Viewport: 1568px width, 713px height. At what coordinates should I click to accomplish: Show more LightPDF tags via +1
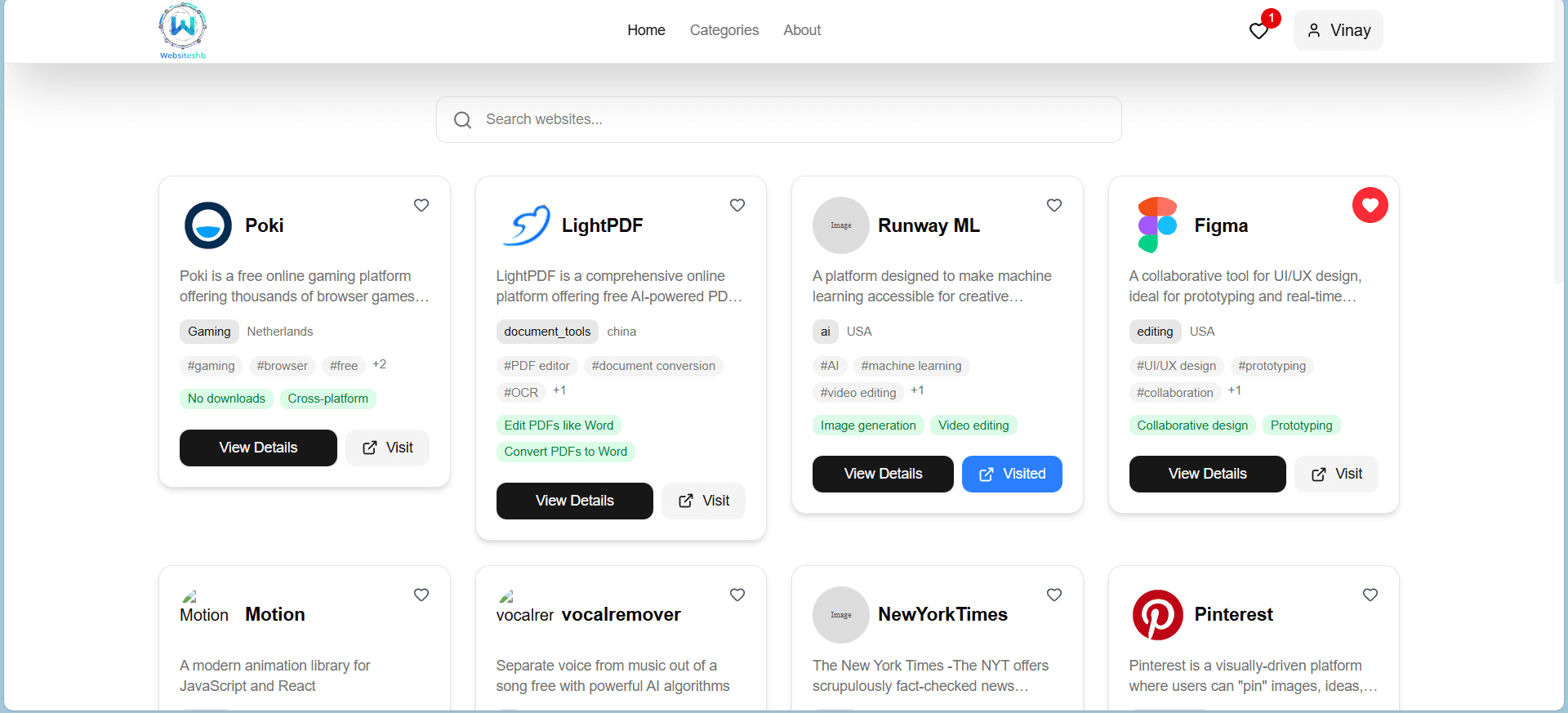click(559, 390)
